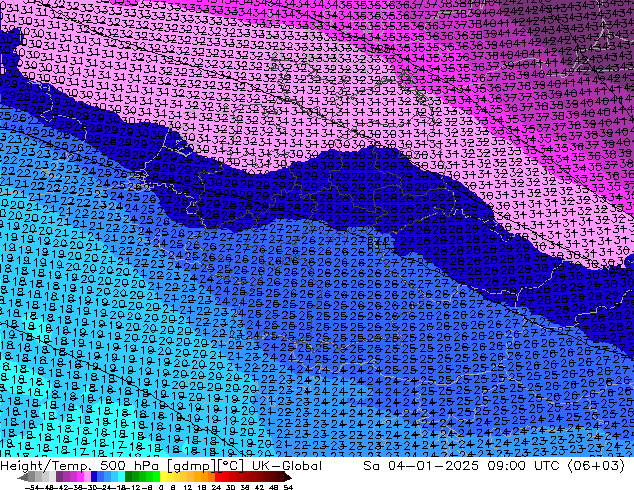Viewport: 634px width, 490px height.
Task: Click the 'Height/Temp.' caption text
Action: [45, 466]
